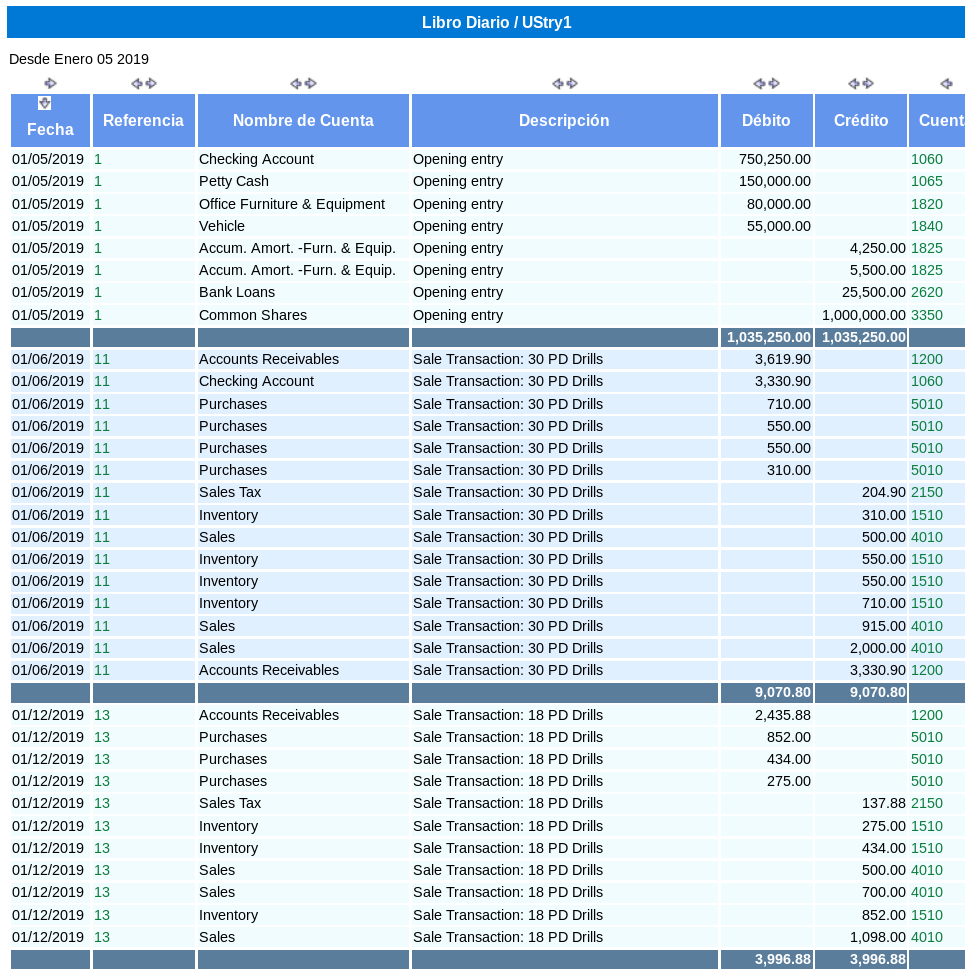
Task: Open account 5010 on the 710.00 debit row
Action: (x=927, y=404)
